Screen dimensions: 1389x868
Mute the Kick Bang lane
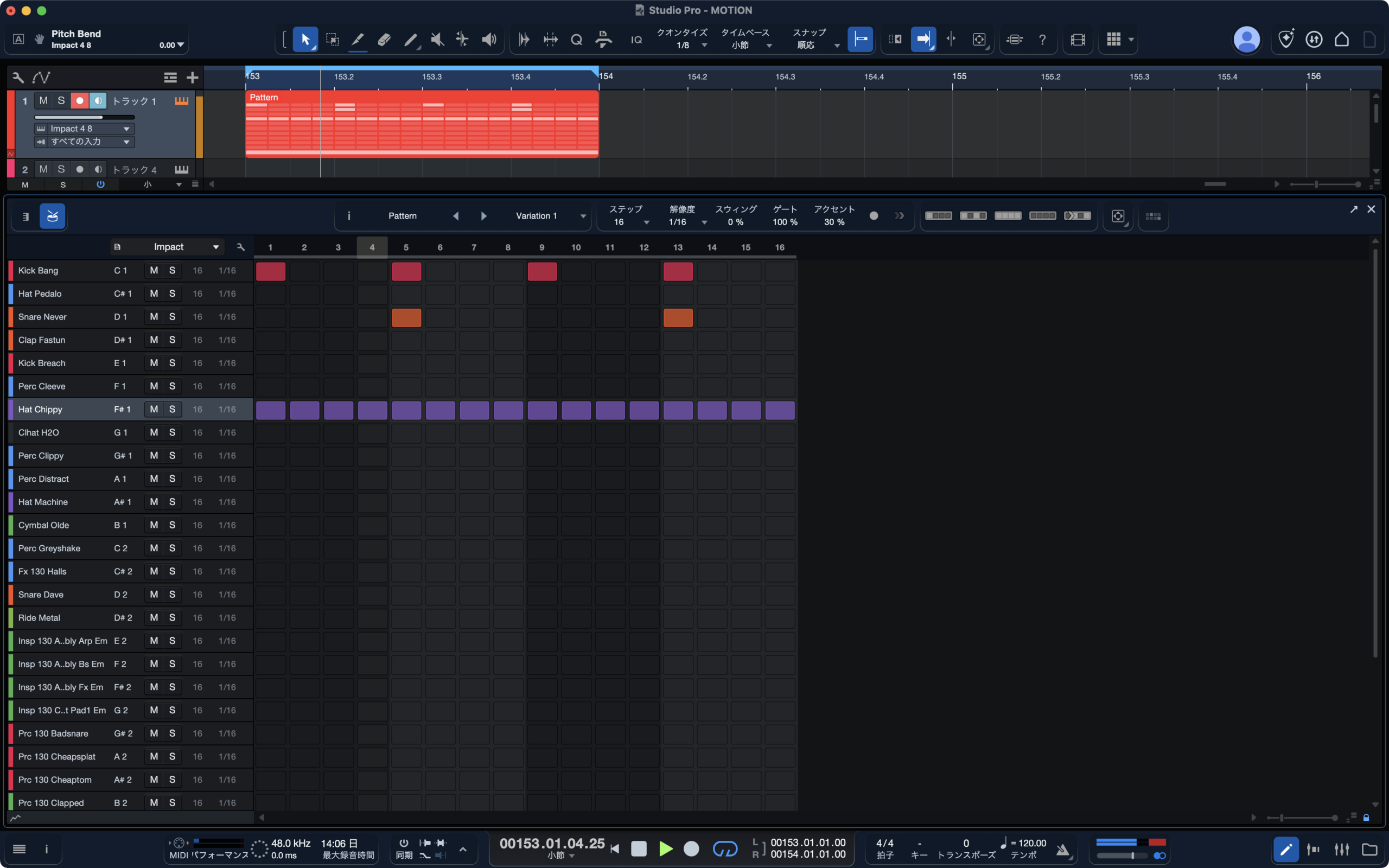pos(154,270)
